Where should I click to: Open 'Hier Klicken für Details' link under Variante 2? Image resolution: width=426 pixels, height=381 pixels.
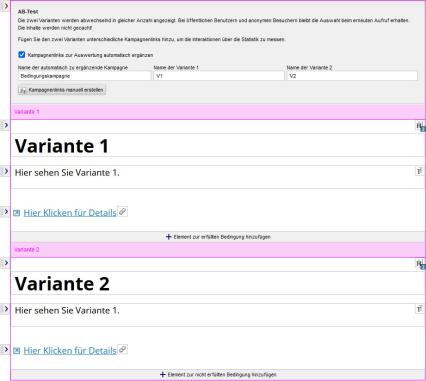[70, 351]
